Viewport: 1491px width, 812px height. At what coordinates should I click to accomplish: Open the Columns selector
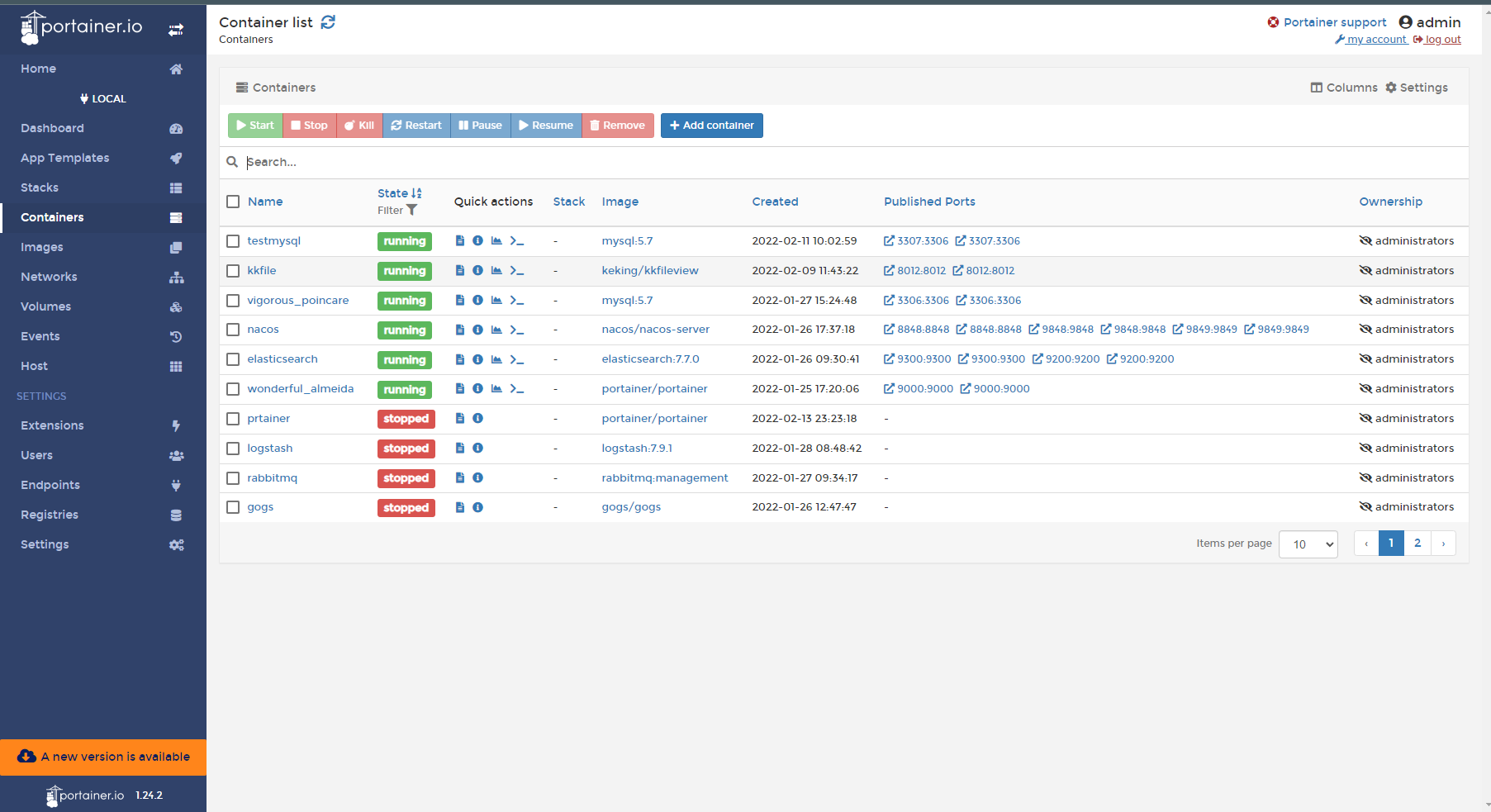pos(1344,88)
